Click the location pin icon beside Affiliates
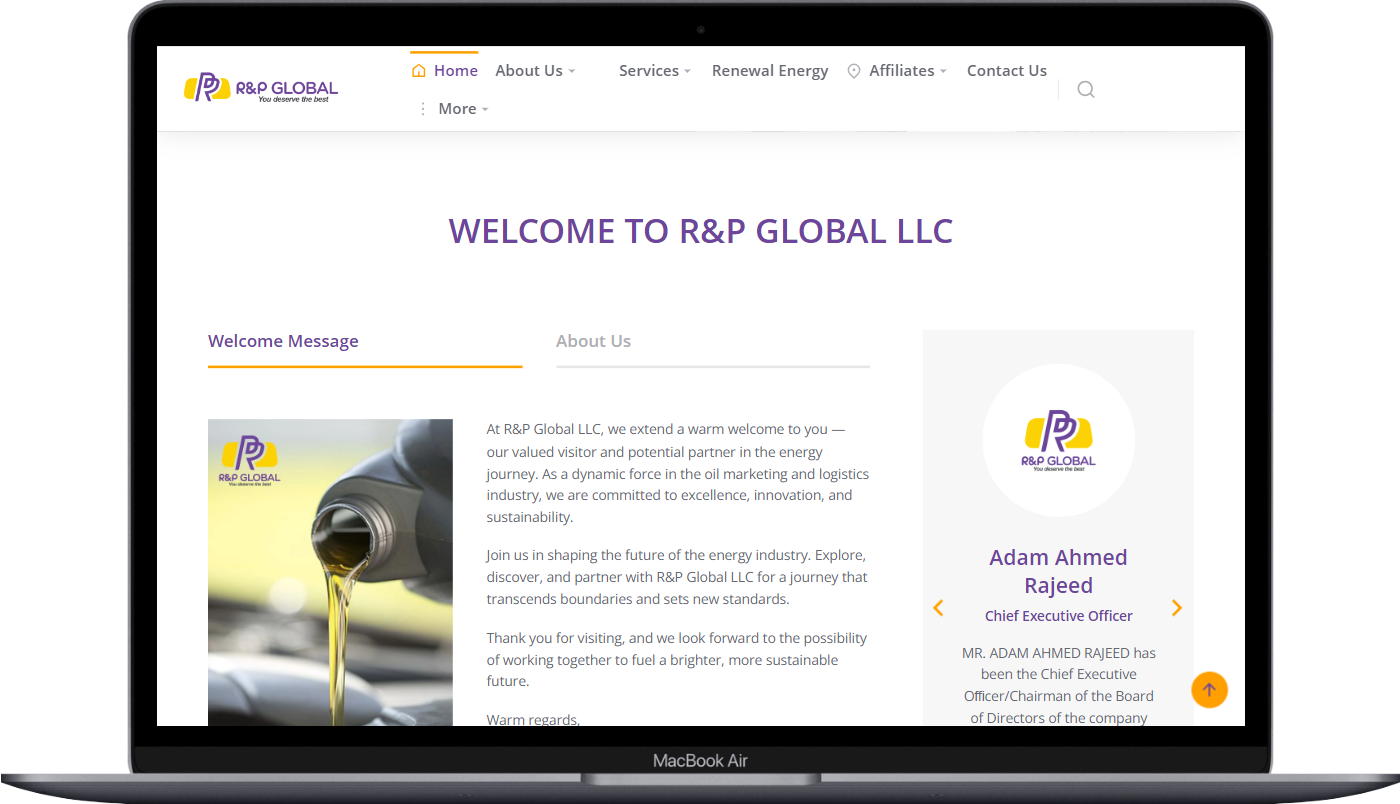Image resolution: width=1400 pixels, height=804 pixels. (x=854, y=71)
